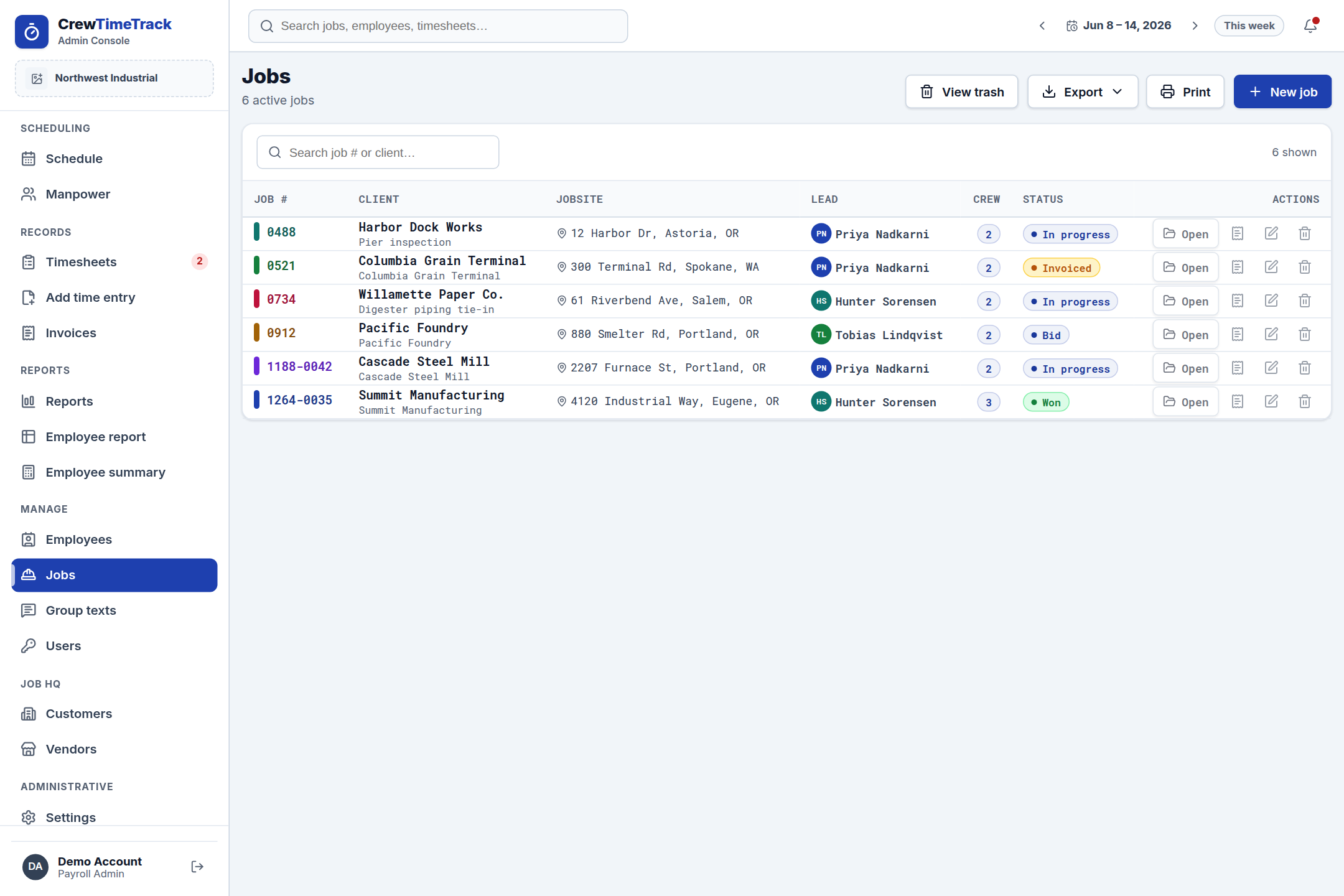Open job 0912 with Open button
The height and width of the screenshot is (896, 1344).
[1185, 335]
